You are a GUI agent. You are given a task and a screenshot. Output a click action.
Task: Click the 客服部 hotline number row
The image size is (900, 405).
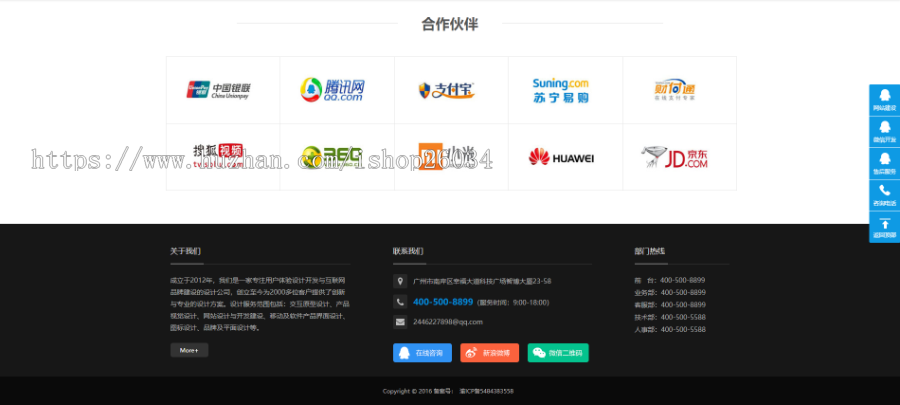670,305
